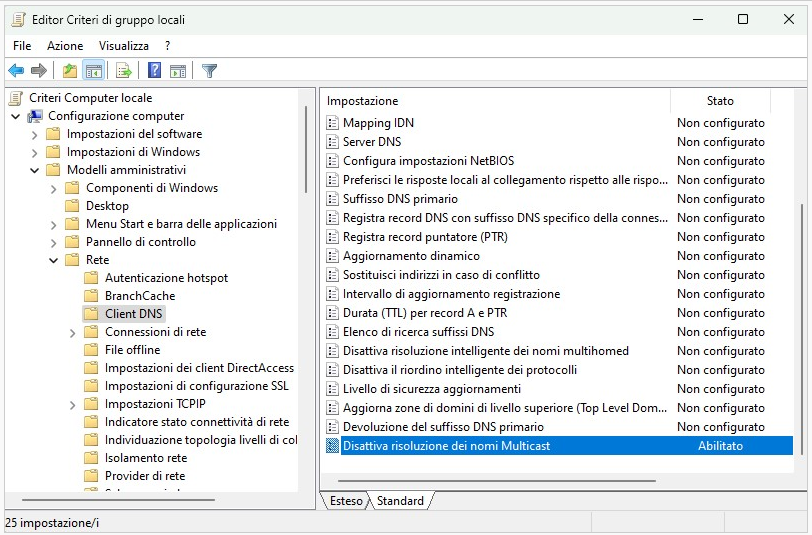Toggle the Show/Hide action pane toolbar icon
812x535 pixels.
point(178,71)
